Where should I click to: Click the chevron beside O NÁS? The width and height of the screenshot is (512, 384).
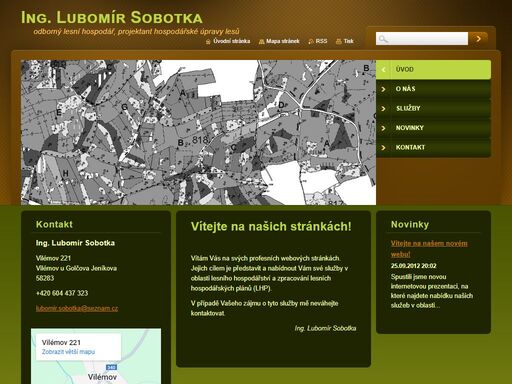coord(383,89)
